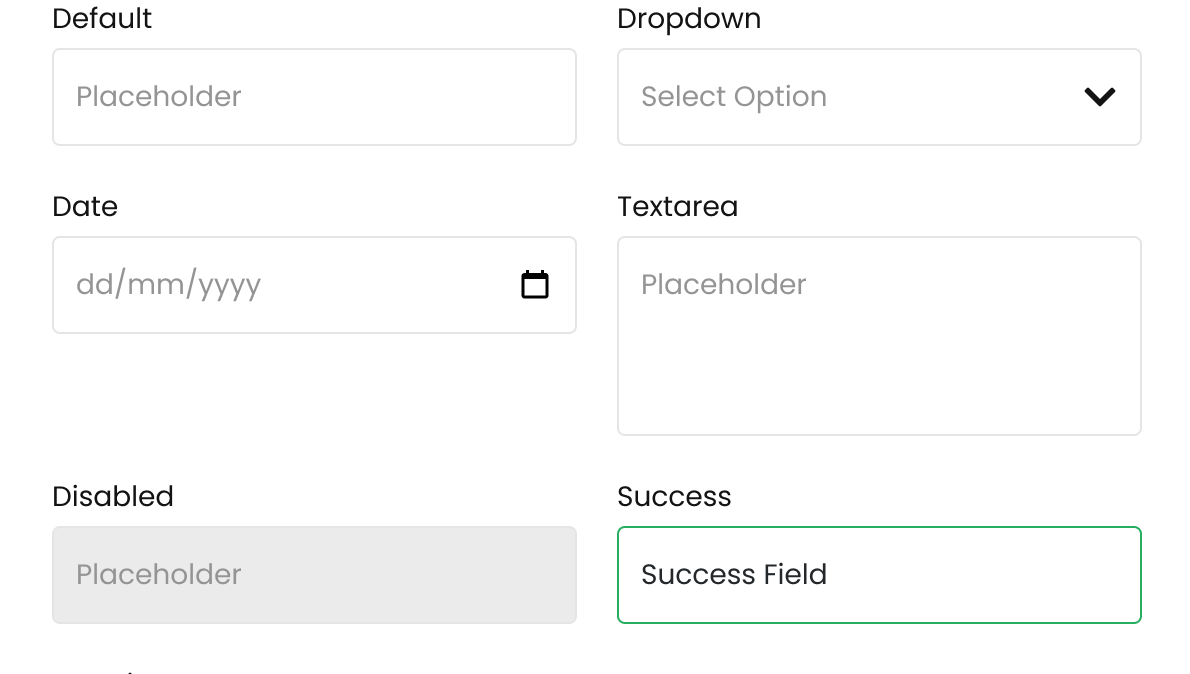The height and width of the screenshot is (674, 1190).
Task: Click the Textarea field label
Action: [677, 207]
